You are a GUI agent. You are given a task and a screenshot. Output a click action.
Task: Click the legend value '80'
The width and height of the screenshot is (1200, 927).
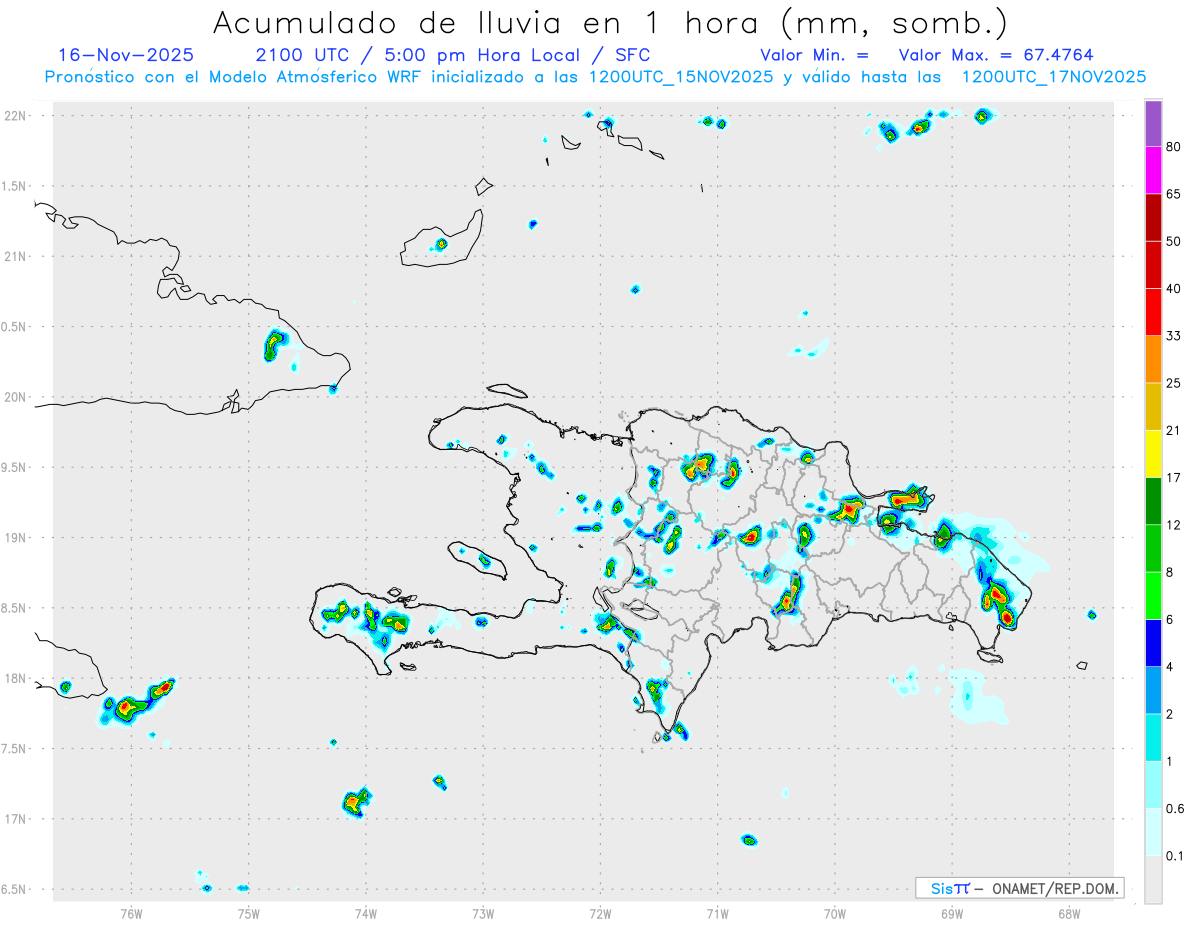pyautogui.click(x=1174, y=148)
